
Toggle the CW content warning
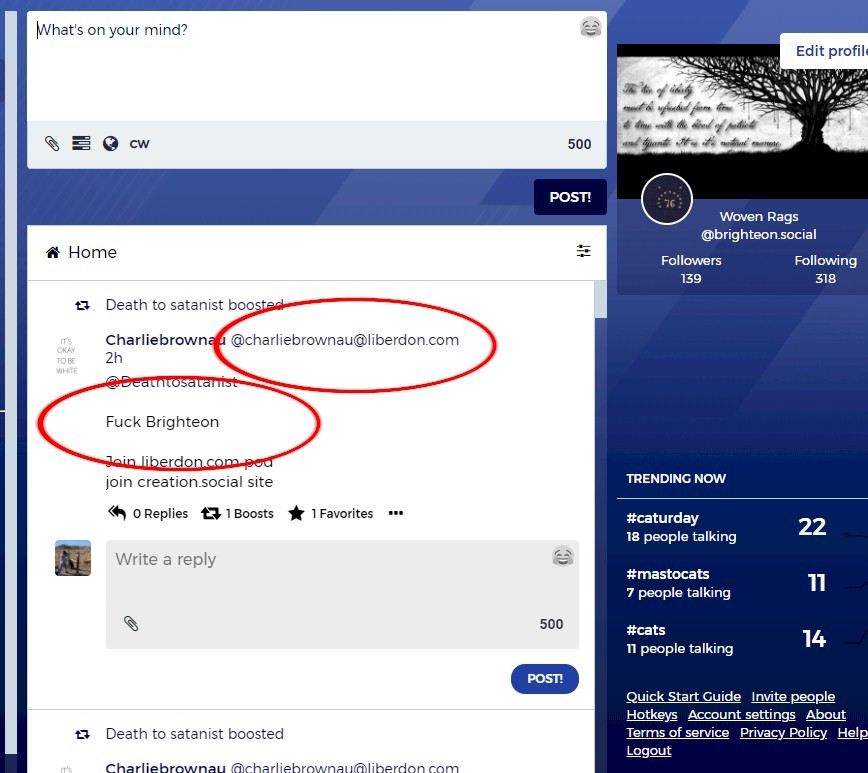[139, 144]
